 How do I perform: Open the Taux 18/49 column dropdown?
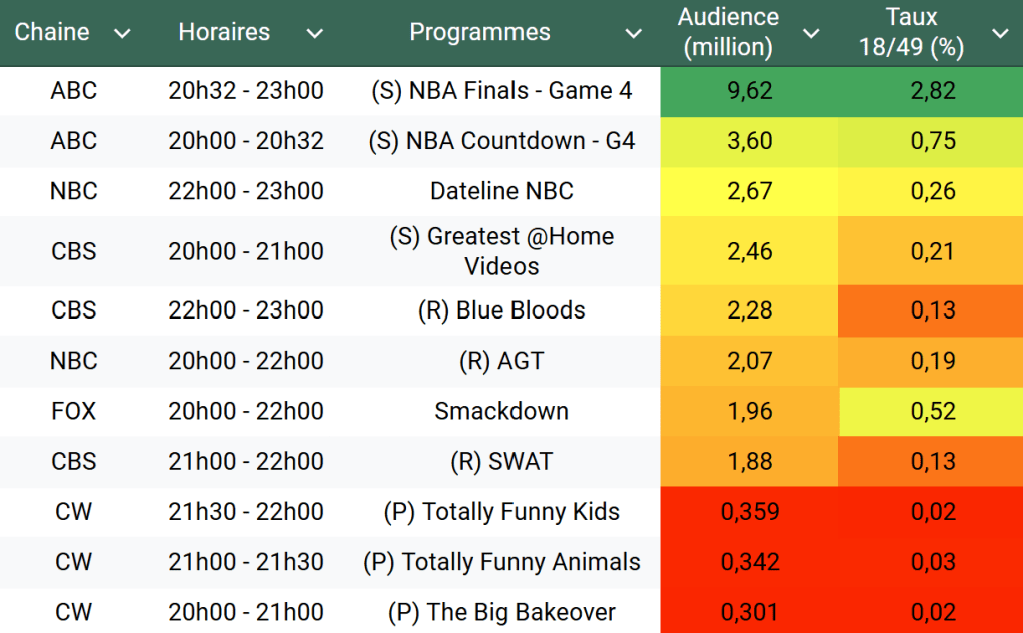999,34
